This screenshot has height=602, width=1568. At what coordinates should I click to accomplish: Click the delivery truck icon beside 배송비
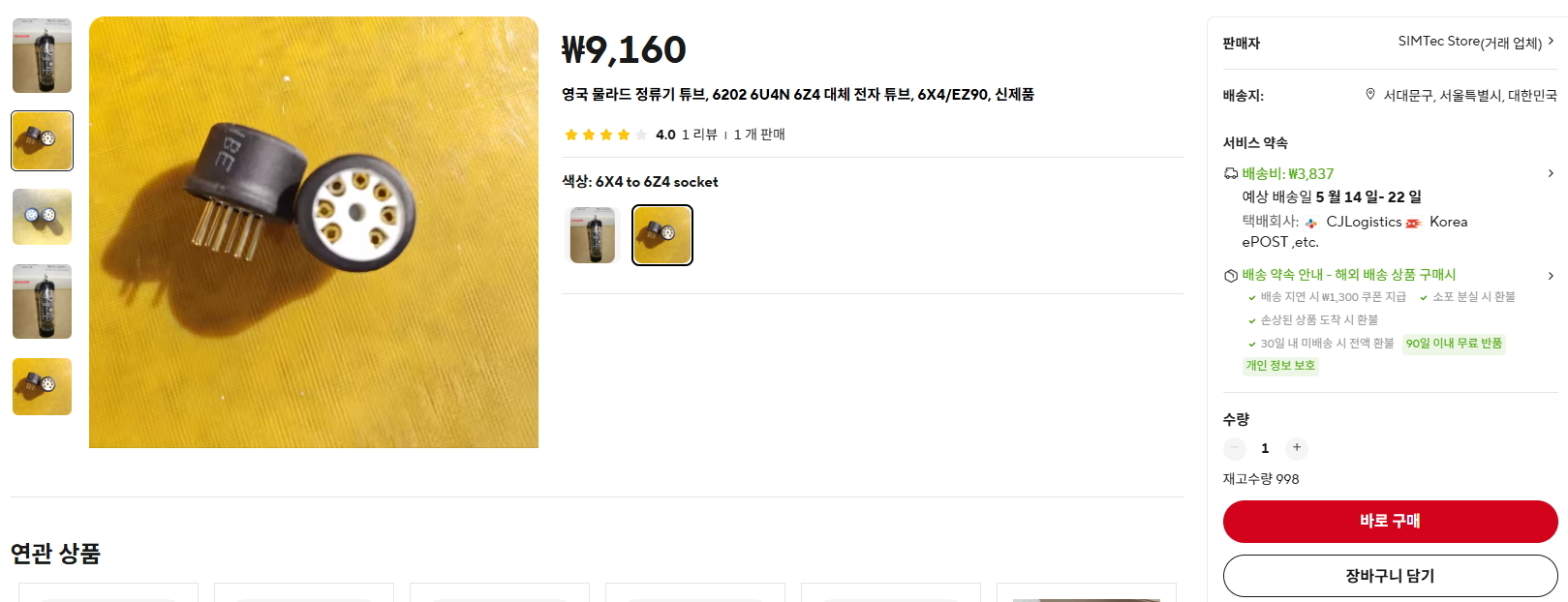(1231, 173)
